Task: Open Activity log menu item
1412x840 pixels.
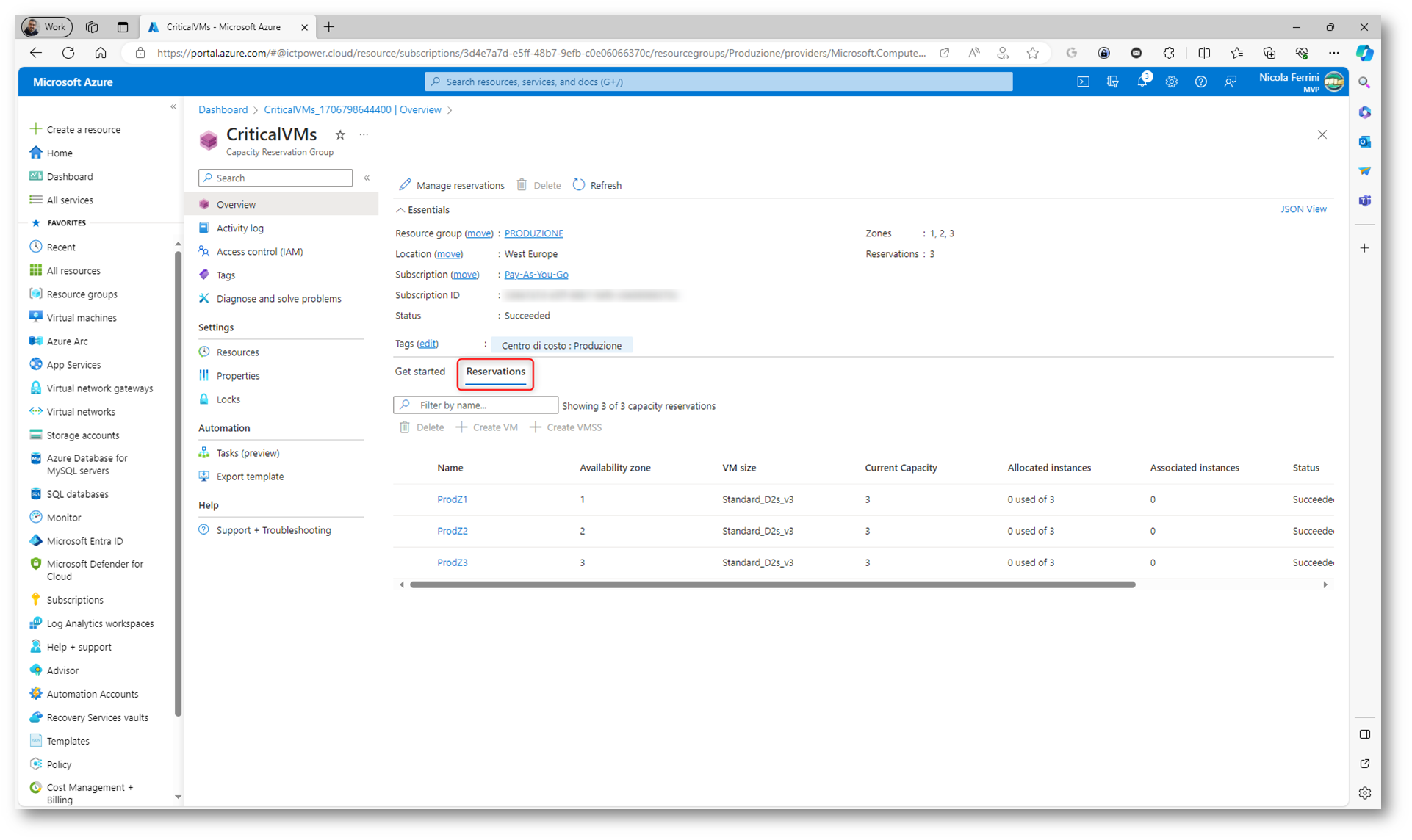Action: (x=239, y=228)
